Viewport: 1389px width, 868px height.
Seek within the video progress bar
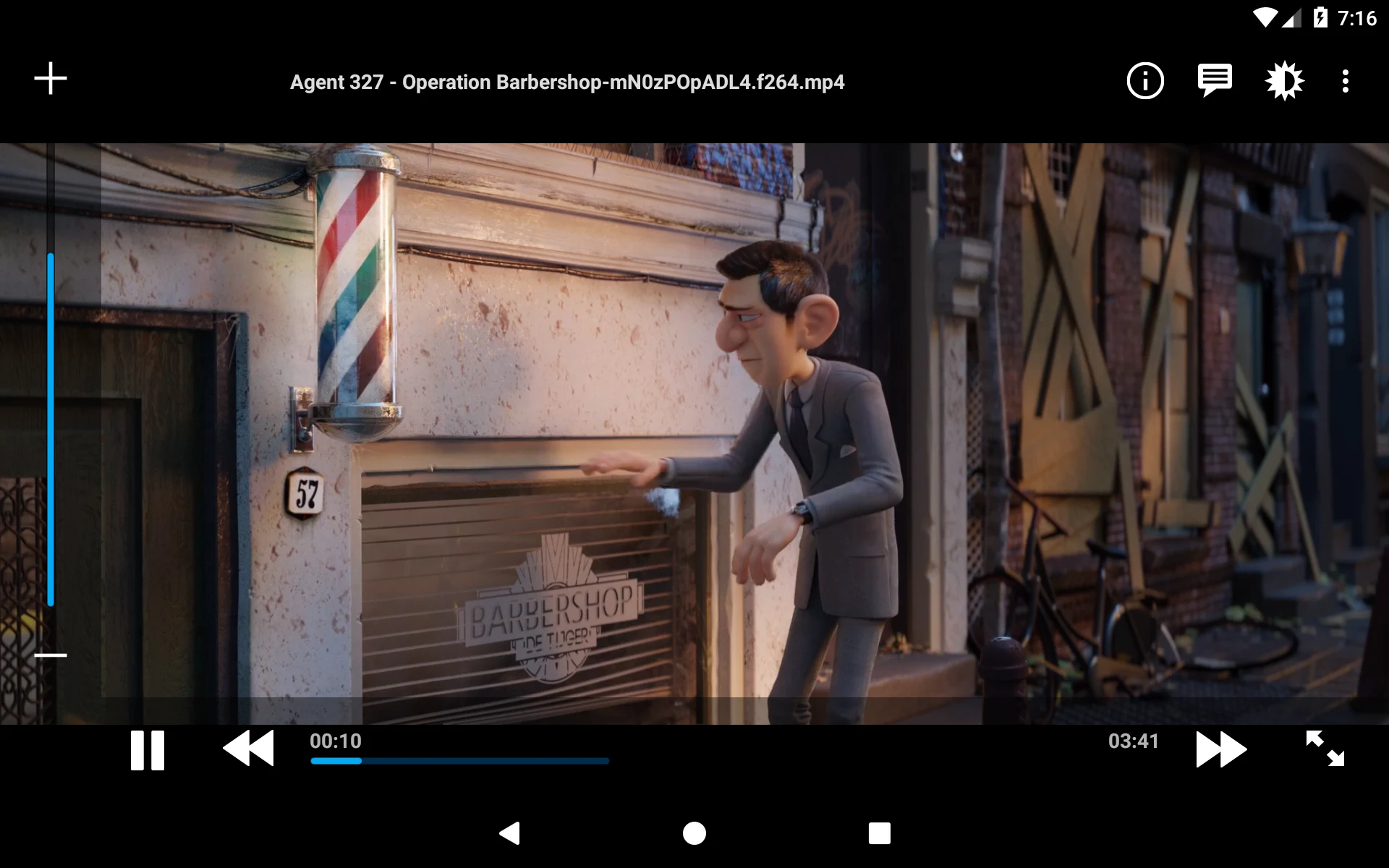click(x=460, y=761)
